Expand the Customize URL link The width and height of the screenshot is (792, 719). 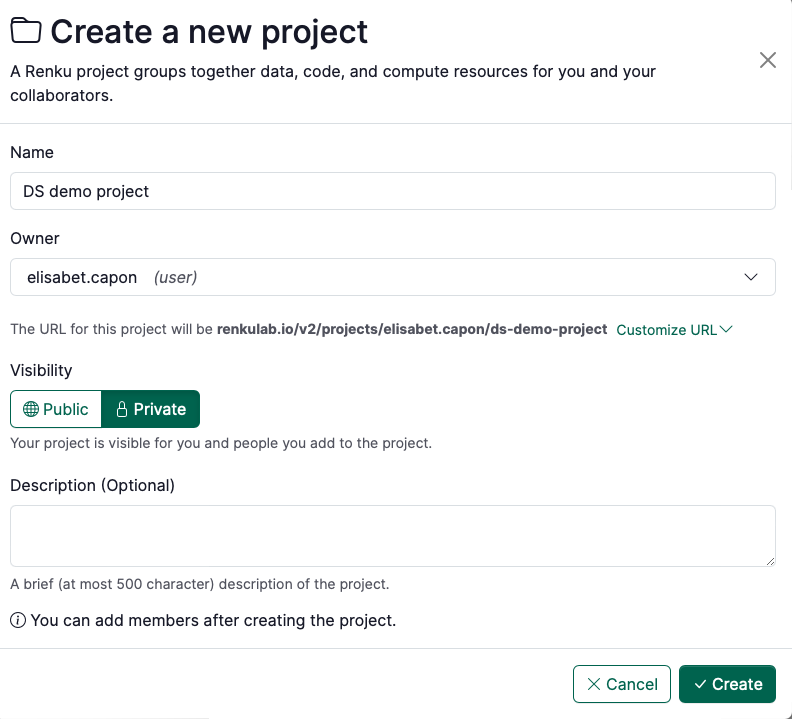click(x=674, y=329)
